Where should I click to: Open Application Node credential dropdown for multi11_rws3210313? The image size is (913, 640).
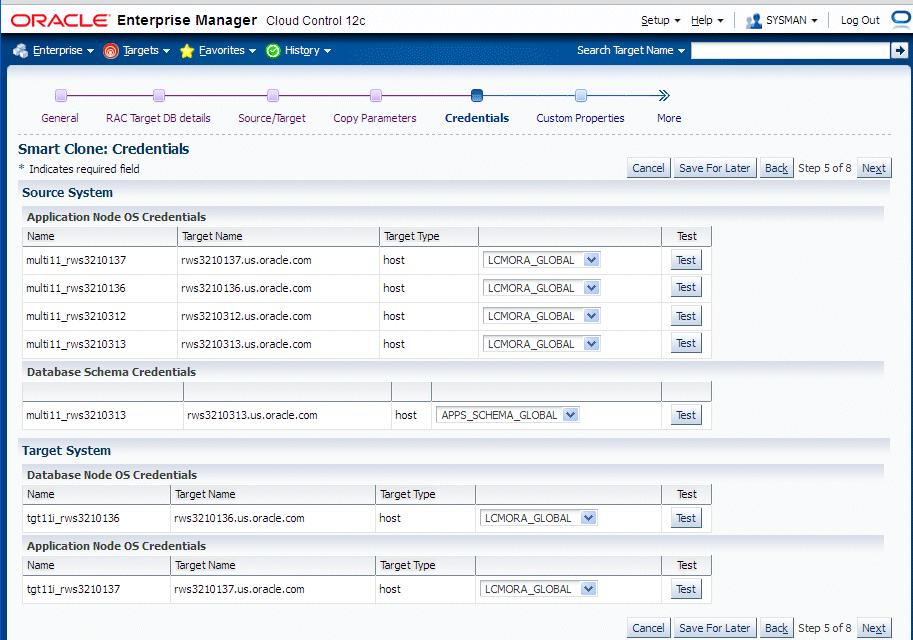pos(542,344)
